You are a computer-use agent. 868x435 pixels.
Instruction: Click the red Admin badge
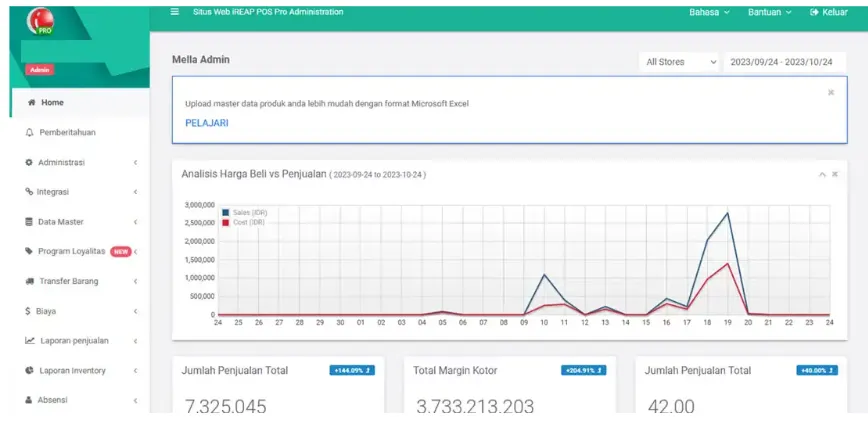39,70
